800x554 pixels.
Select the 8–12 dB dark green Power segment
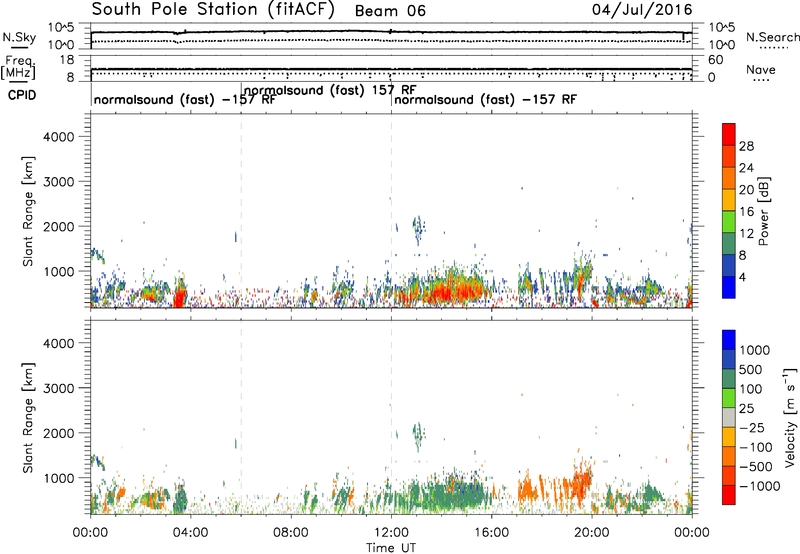point(729,244)
